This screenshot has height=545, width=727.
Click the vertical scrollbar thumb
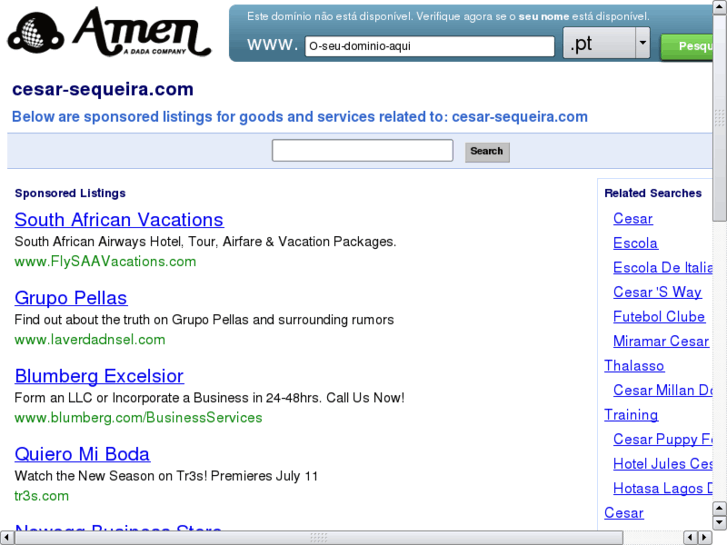[720, 118]
